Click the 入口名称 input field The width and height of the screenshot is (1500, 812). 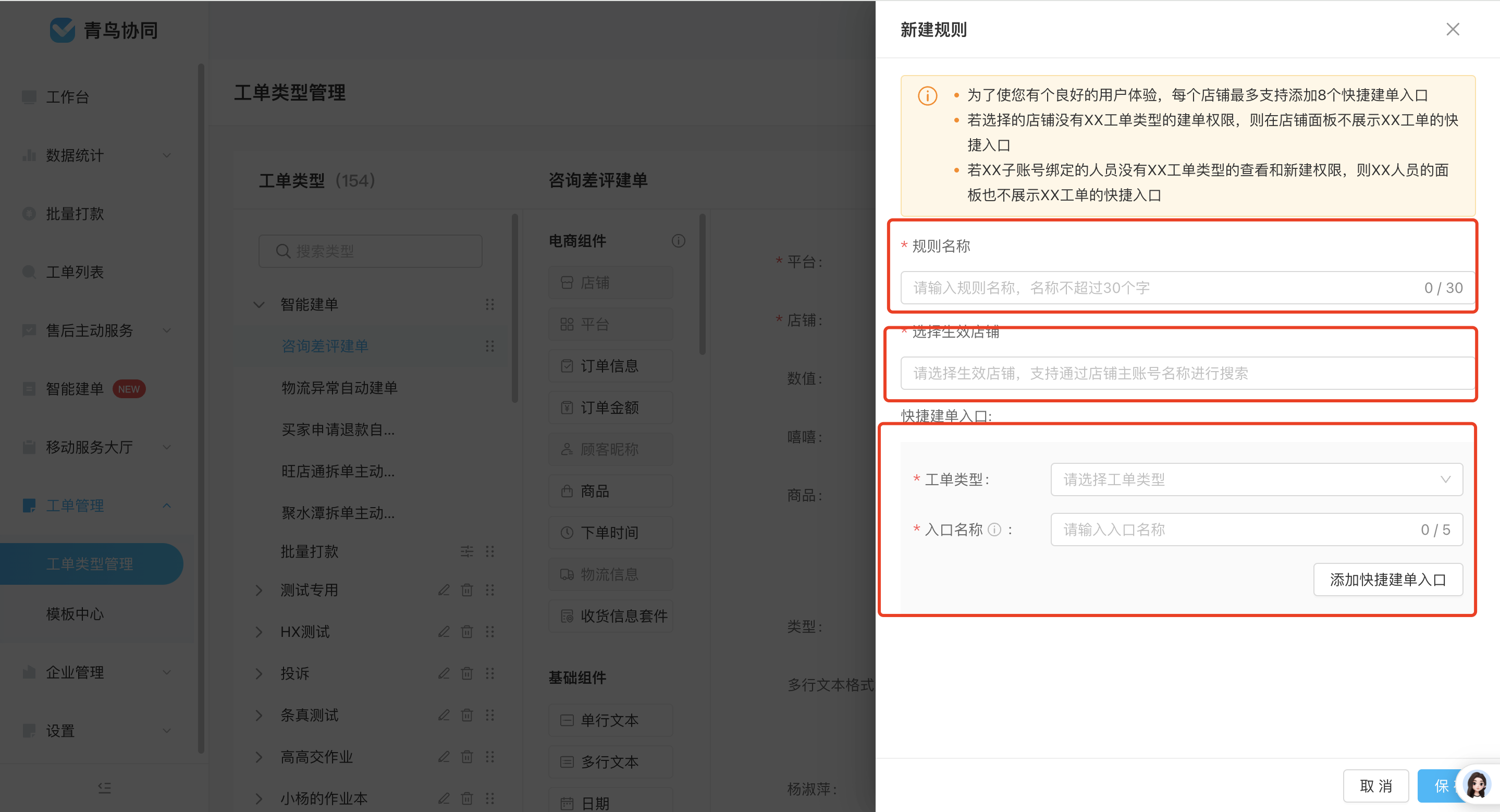tap(1256, 530)
